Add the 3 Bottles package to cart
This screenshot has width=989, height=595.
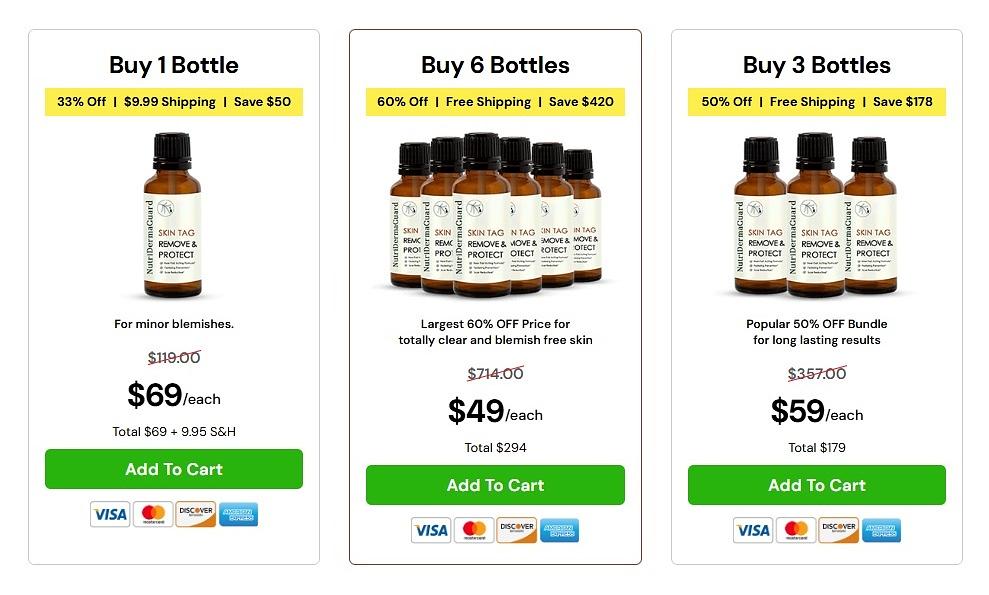pyautogui.click(x=817, y=485)
